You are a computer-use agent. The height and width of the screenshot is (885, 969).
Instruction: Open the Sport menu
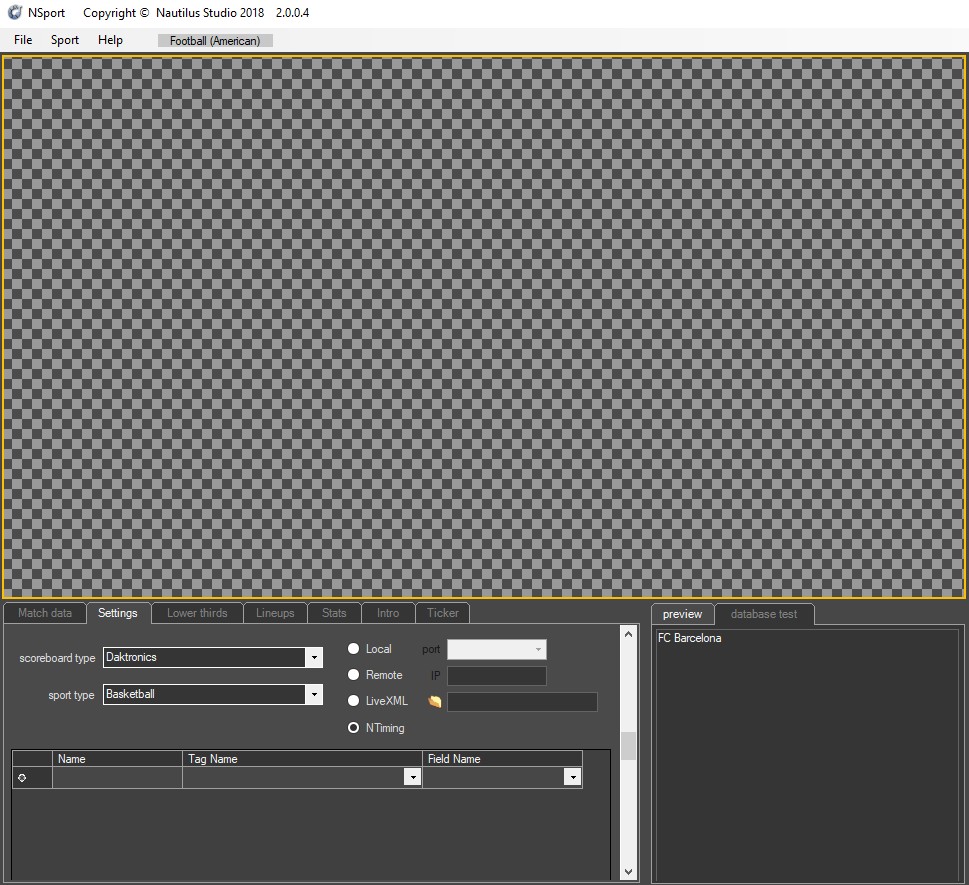click(x=65, y=40)
